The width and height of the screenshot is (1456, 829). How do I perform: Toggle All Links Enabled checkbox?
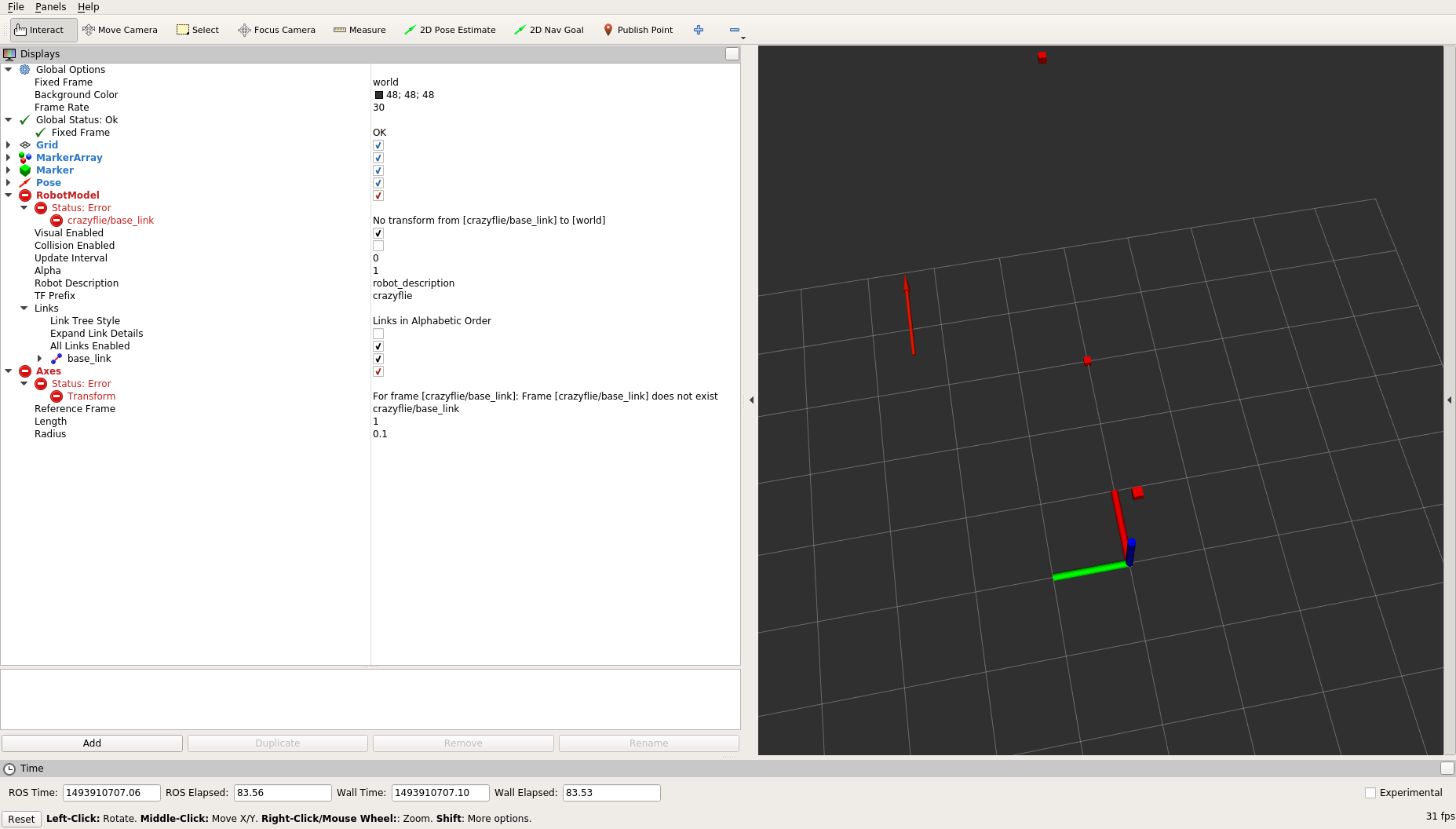(x=378, y=346)
